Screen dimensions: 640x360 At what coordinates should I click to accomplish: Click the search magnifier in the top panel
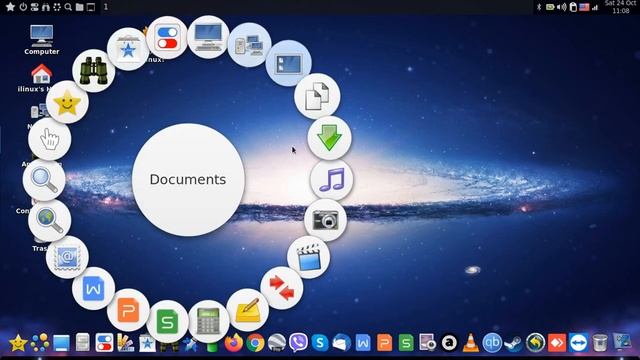pos(68,7)
